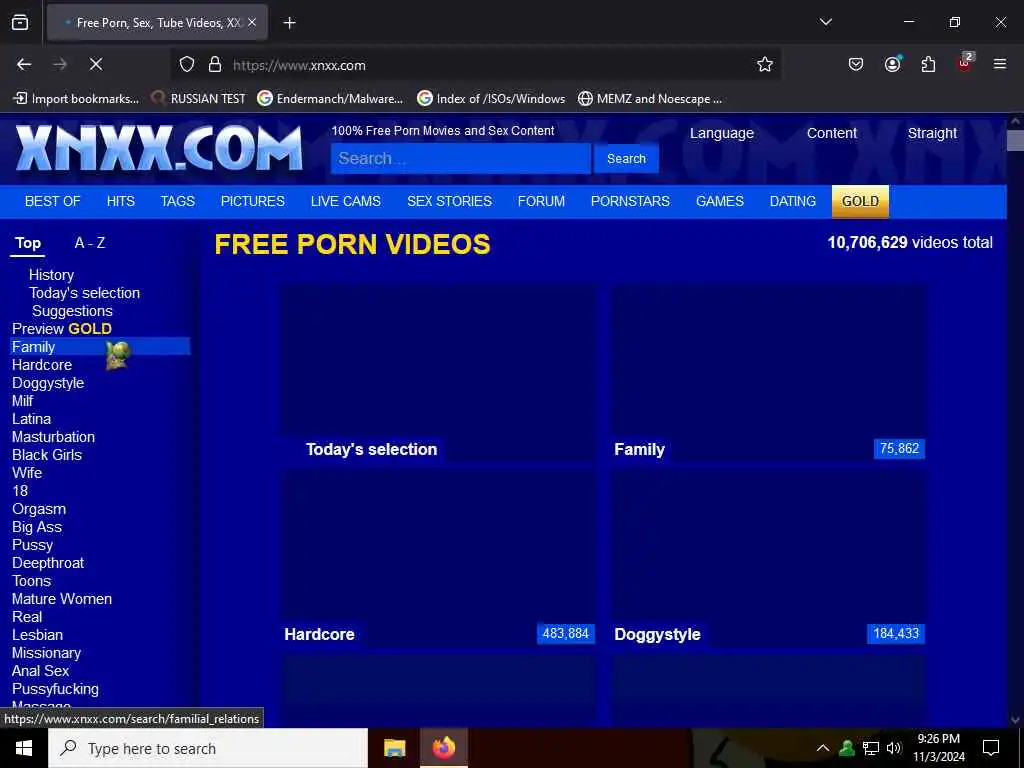The height and width of the screenshot is (768, 1024).
Task: Open Today's selection sidebar link
Action: click(84, 293)
